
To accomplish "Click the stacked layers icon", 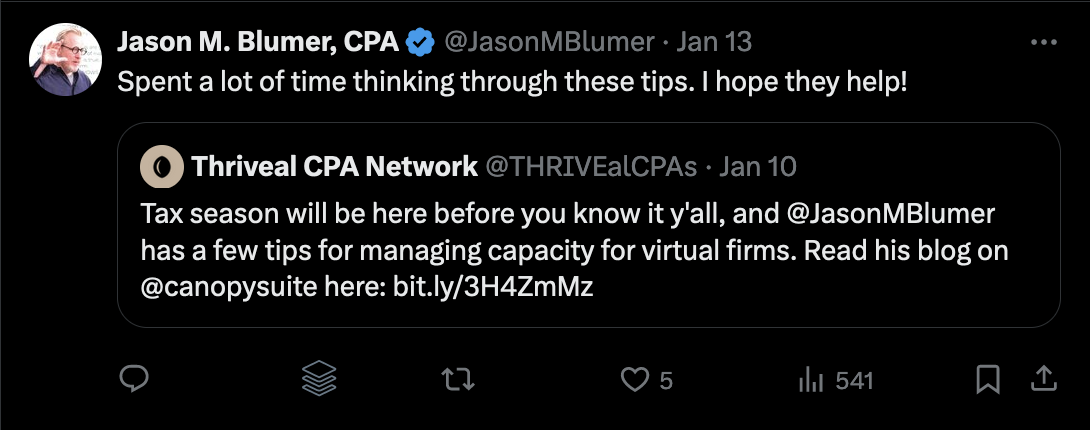I will click(x=319, y=380).
